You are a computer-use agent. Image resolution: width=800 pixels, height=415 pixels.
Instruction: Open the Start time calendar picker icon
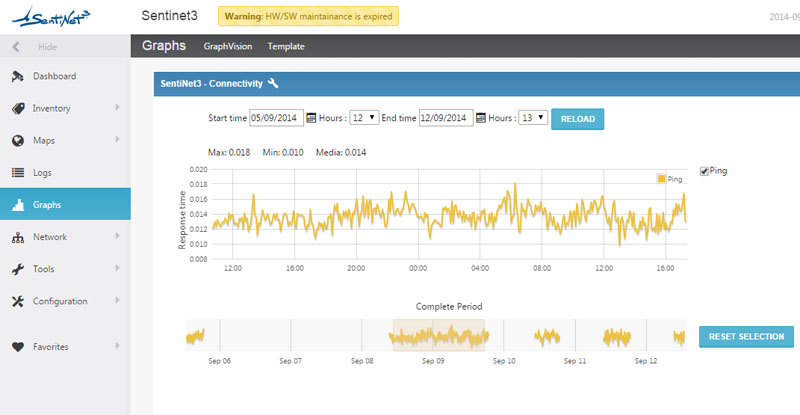[311, 118]
